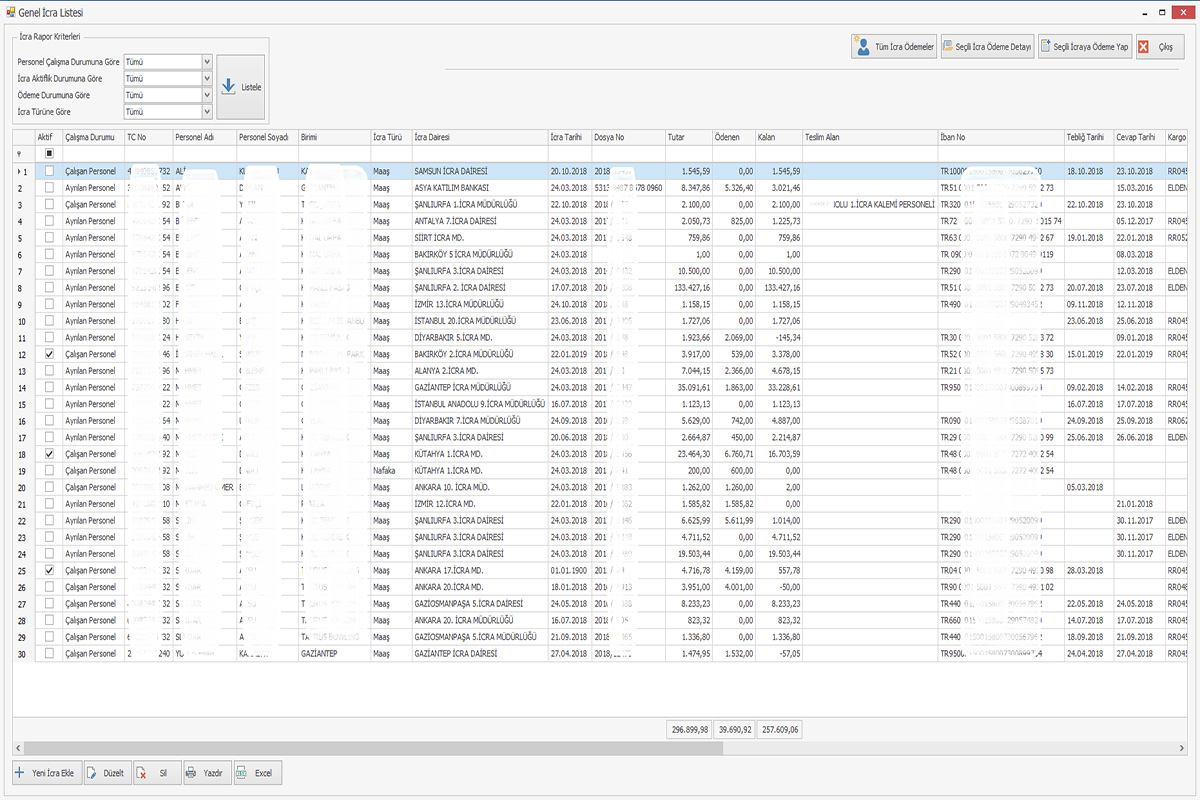Viewport: 1200px width, 800px height.
Task: Open Tüm İcra Ödemeler person icon
Action: [862, 47]
